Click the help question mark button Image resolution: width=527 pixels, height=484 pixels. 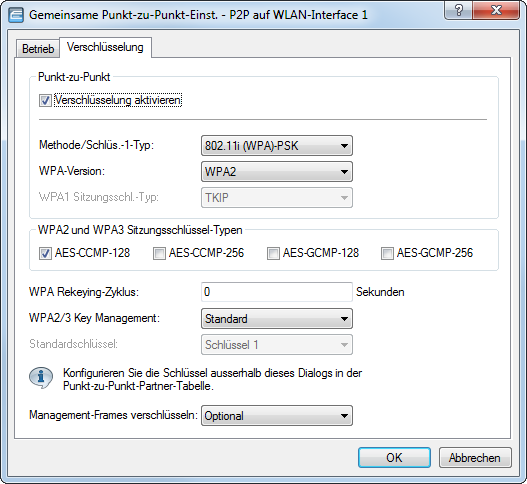point(458,10)
